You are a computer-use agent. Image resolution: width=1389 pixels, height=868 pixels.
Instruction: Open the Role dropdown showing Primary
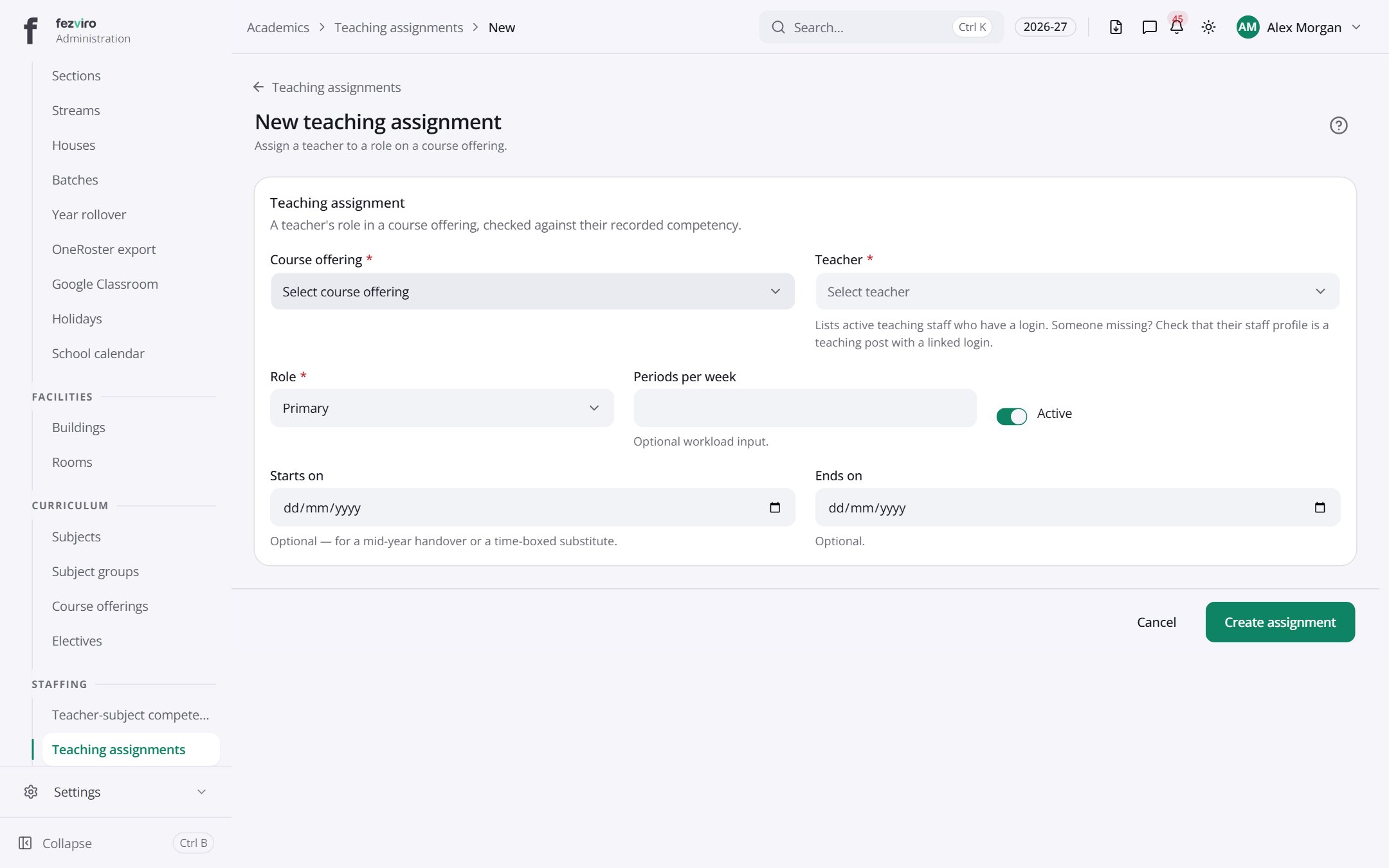(x=442, y=408)
